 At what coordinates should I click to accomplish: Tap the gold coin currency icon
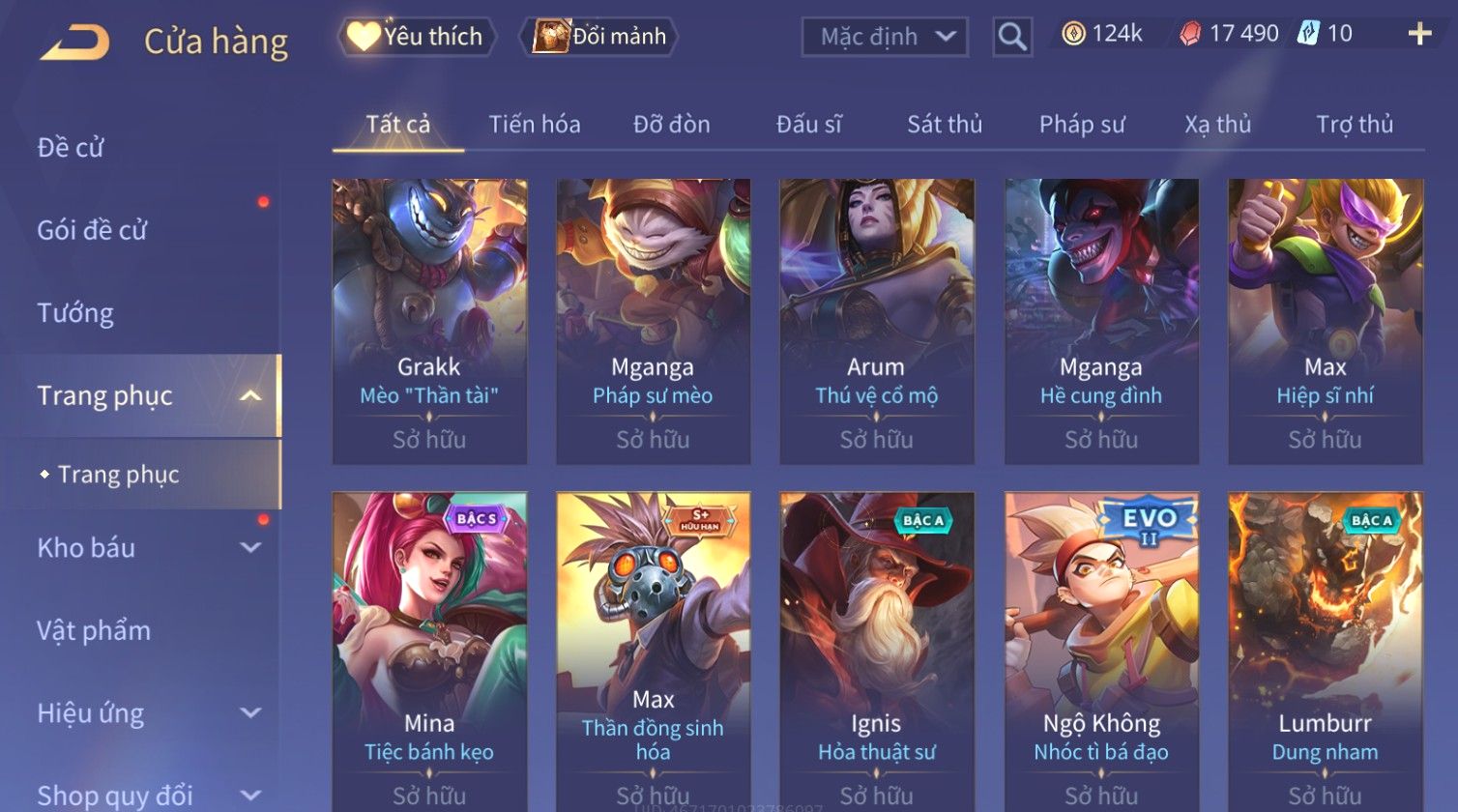tap(1073, 34)
